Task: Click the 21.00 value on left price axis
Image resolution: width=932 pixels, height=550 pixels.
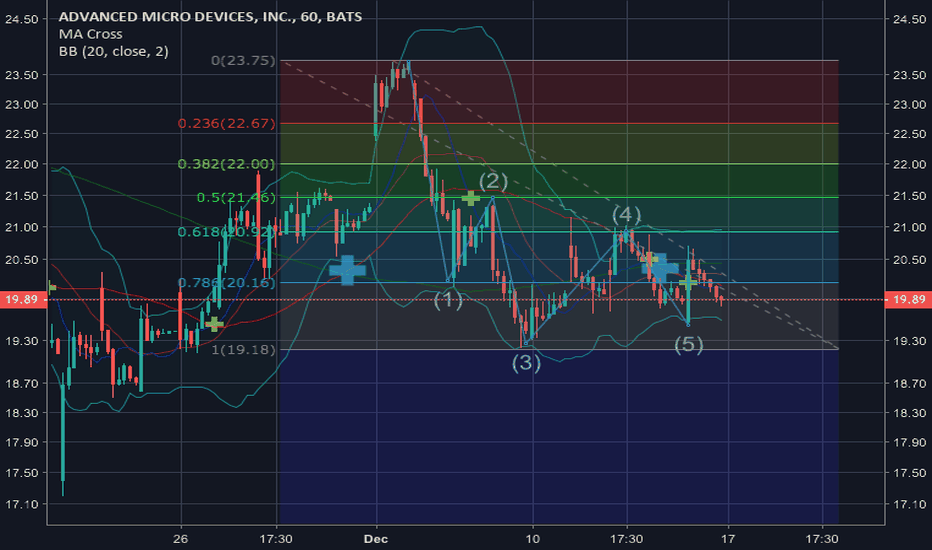Action: coord(21,227)
